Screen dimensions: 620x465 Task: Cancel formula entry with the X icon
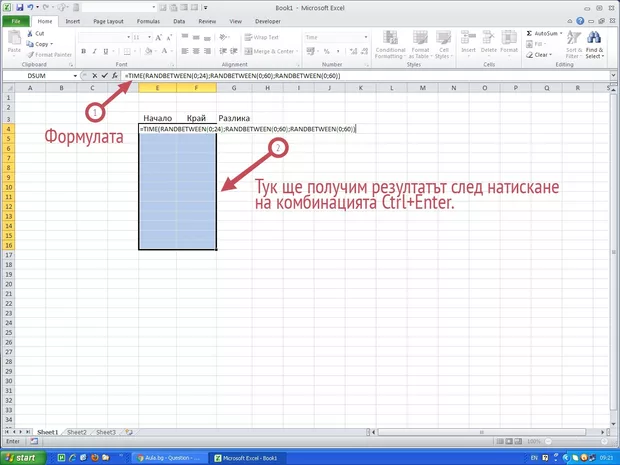(x=95, y=76)
